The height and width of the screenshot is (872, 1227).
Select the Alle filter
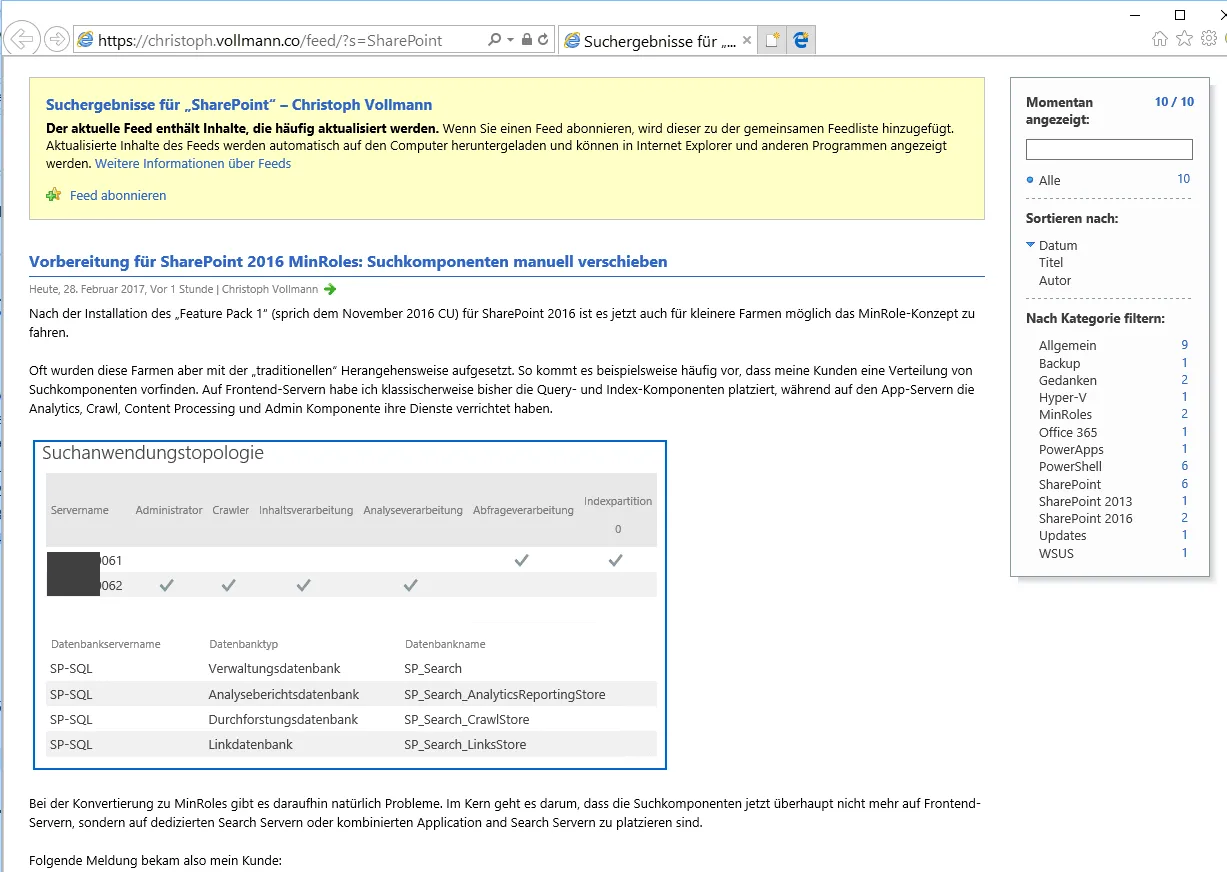click(1050, 180)
